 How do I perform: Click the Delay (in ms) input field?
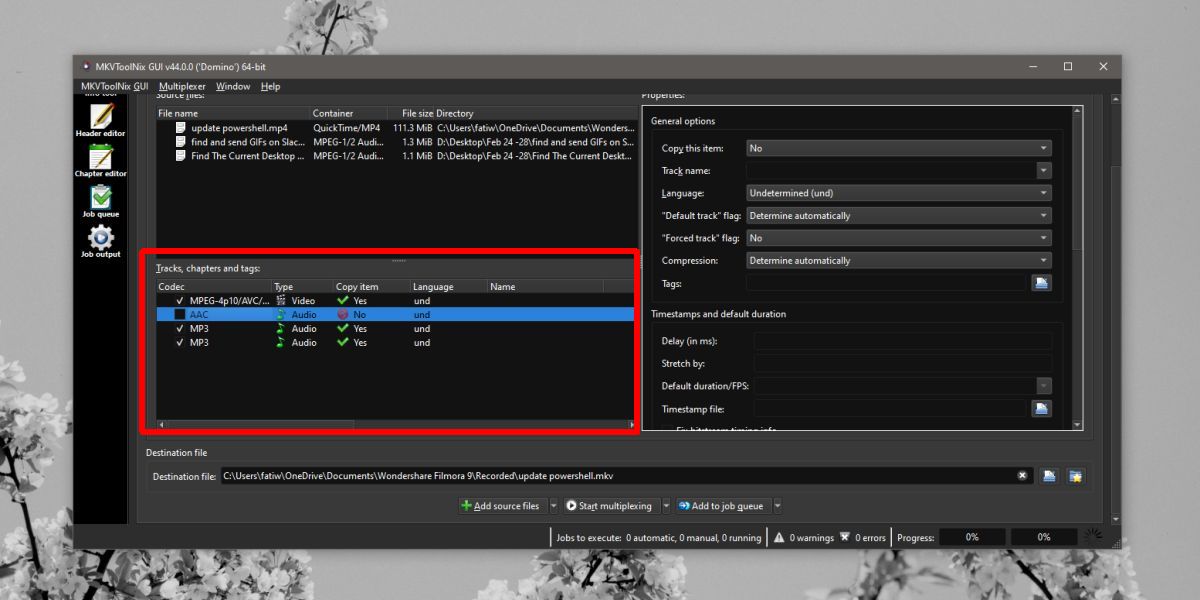[x=903, y=341]
